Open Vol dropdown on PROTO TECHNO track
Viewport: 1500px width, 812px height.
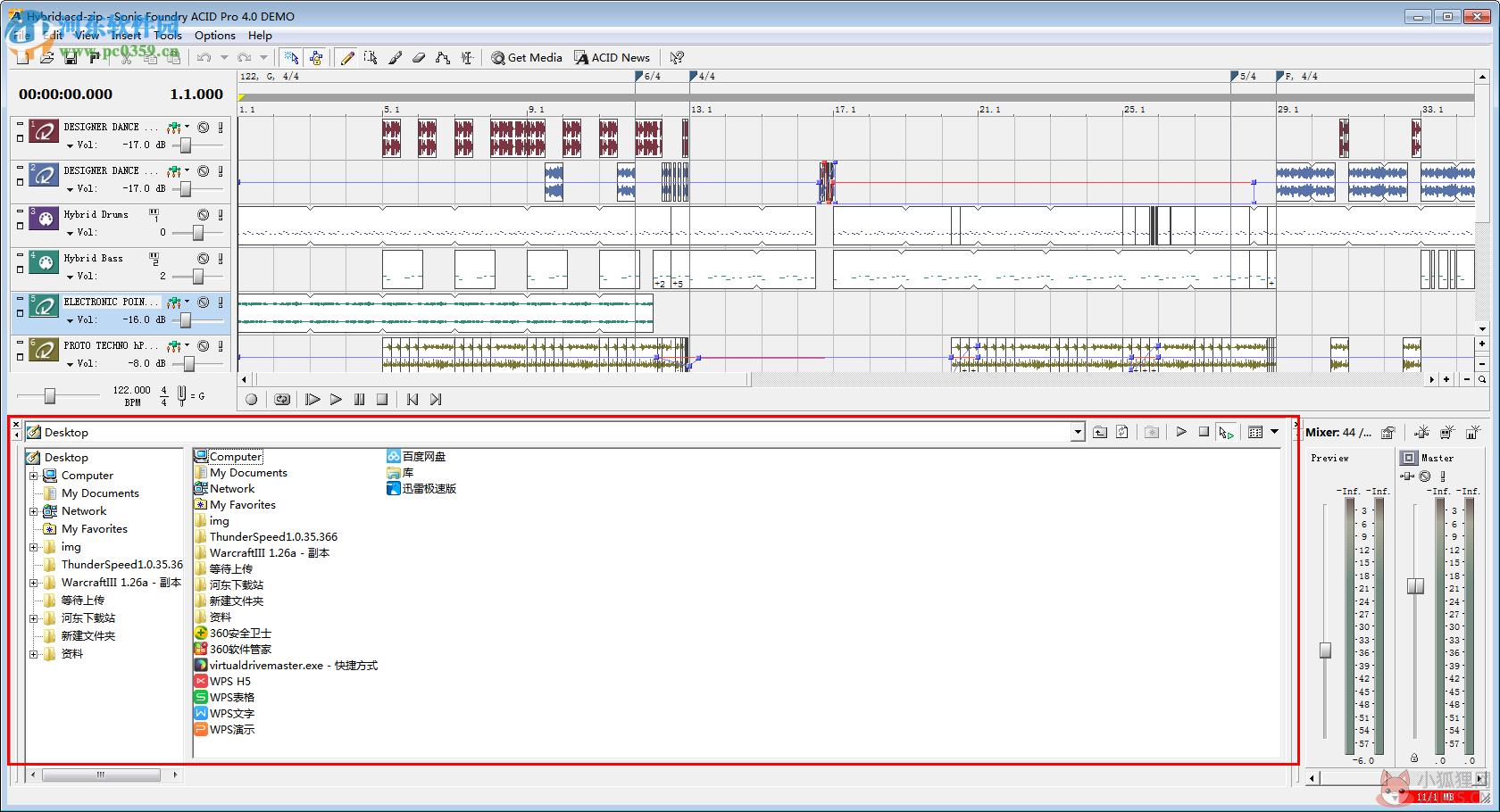[x=71, y=364]
